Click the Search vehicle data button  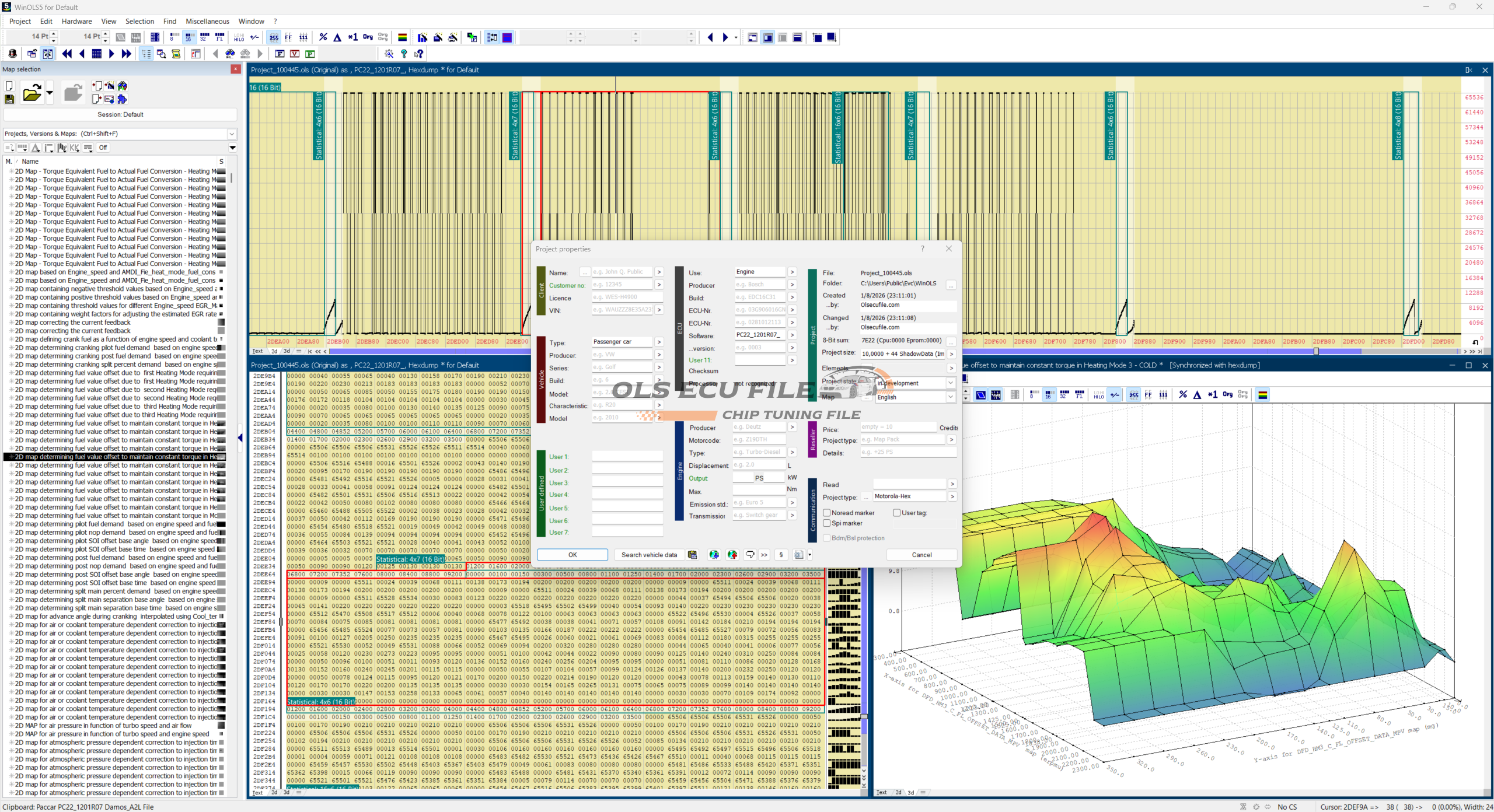[649, 555]
